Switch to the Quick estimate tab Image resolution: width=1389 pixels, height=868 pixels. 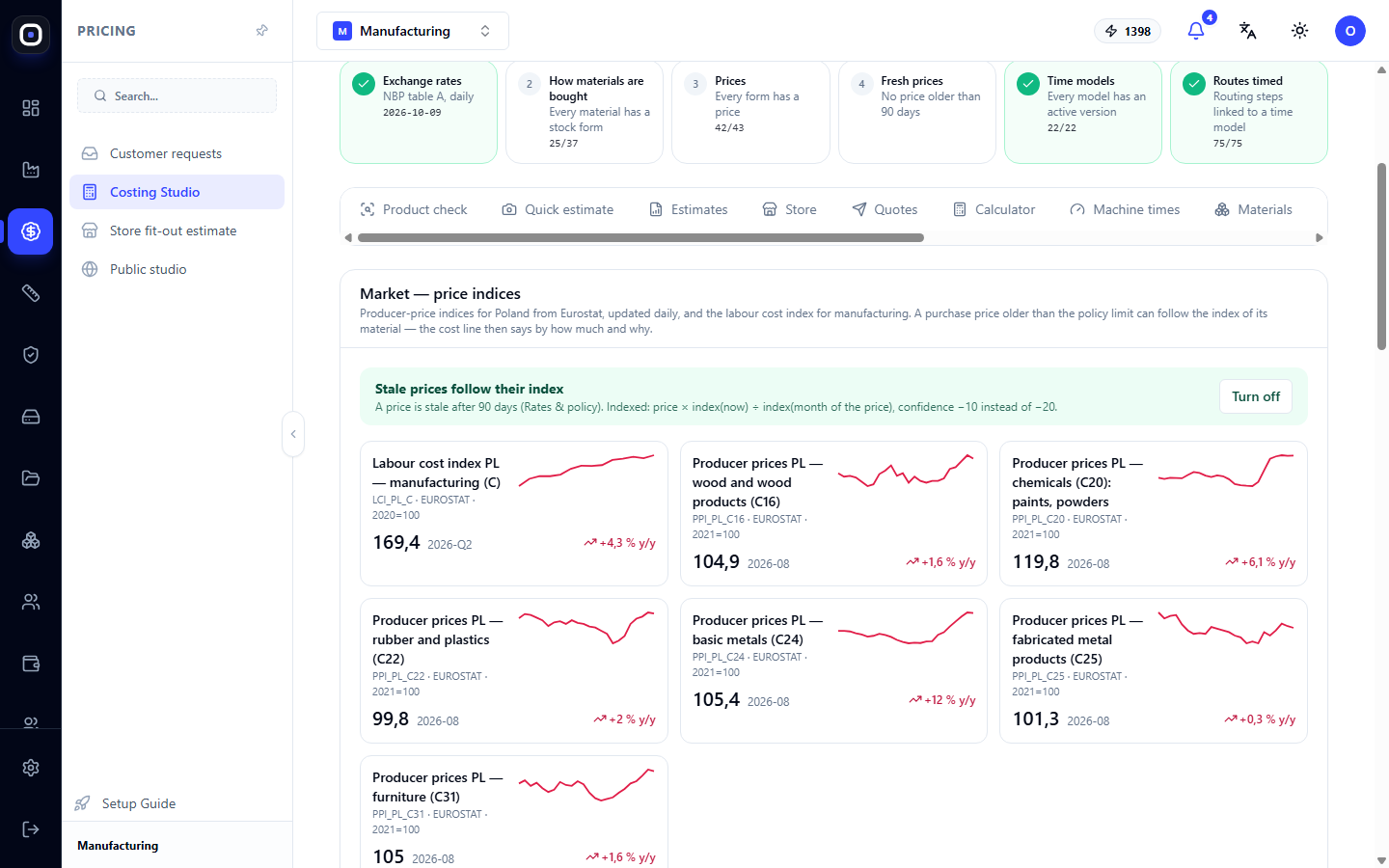click(x=558, y=209)
